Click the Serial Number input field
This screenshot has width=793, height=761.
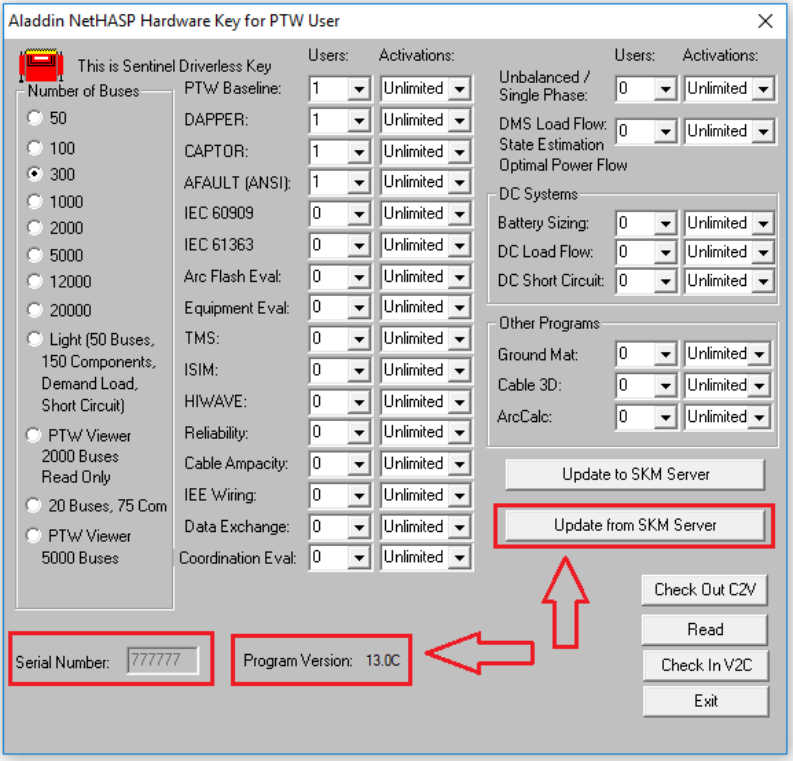click(162, 661)
